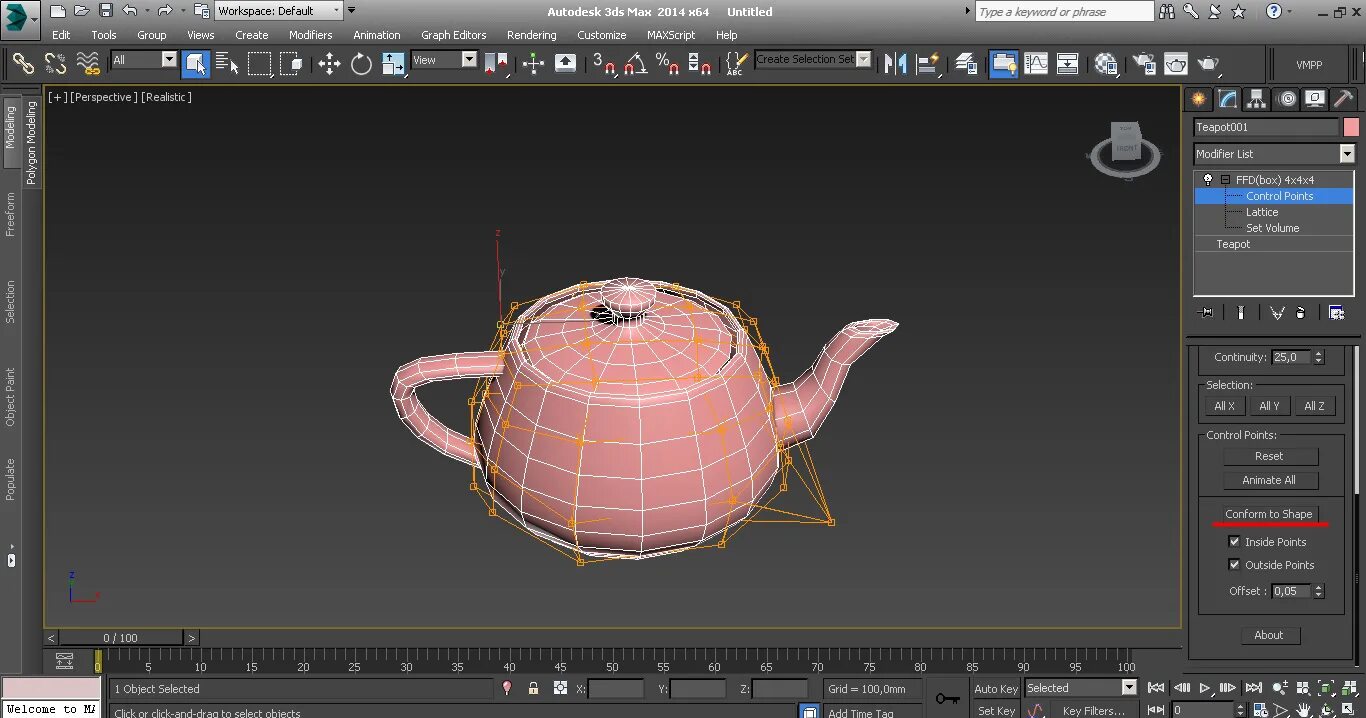Image resolution: width=1366 pixels, height=718 pixels.
Task: Open the Rendering menu
Action: pos(531,35)
